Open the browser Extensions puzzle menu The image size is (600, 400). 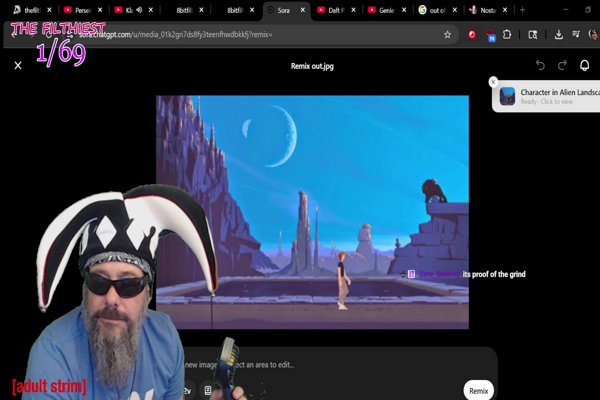(x=507, y=34)
